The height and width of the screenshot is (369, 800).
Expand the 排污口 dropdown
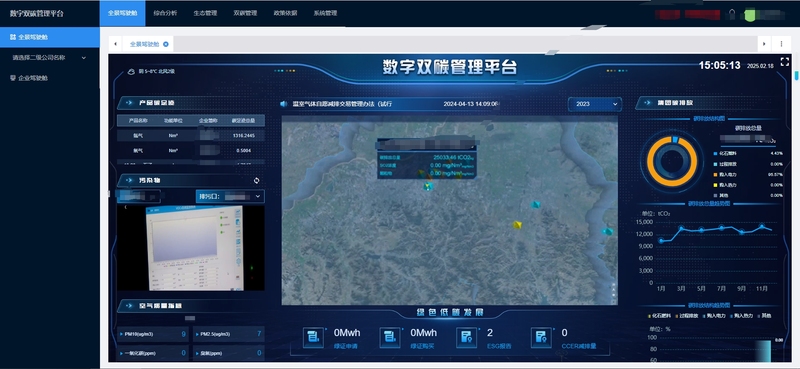[230, 196]
